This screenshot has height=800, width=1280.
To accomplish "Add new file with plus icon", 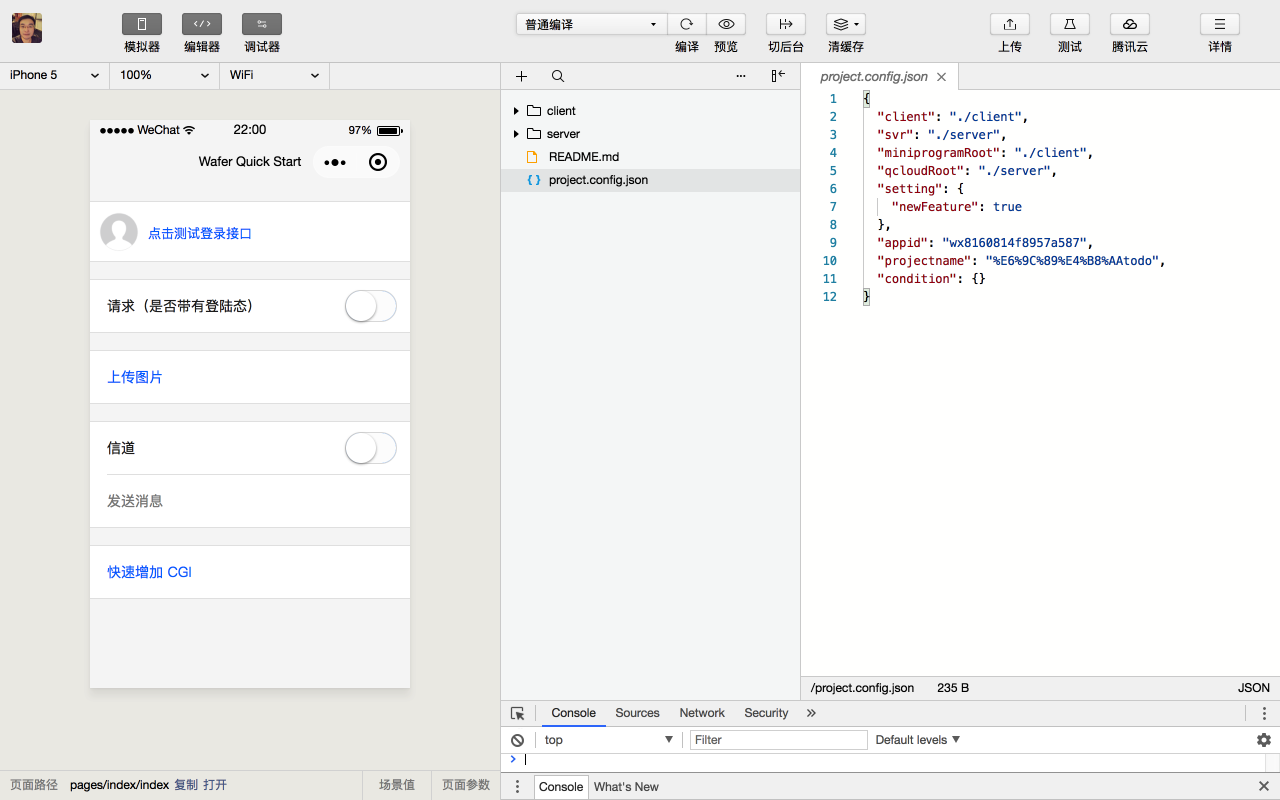I will coord(521,76).
